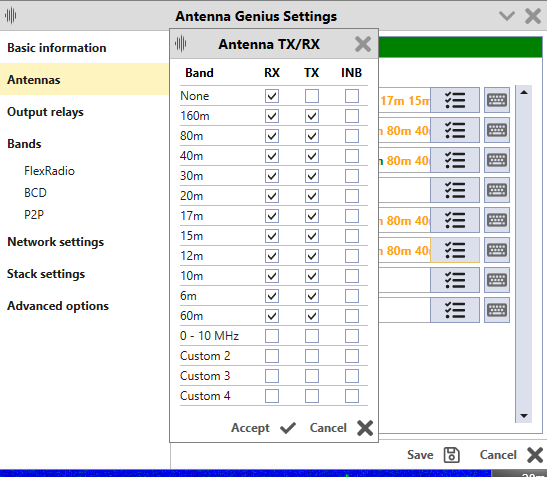Save the Antenna Genius settings

click(433, 455)
